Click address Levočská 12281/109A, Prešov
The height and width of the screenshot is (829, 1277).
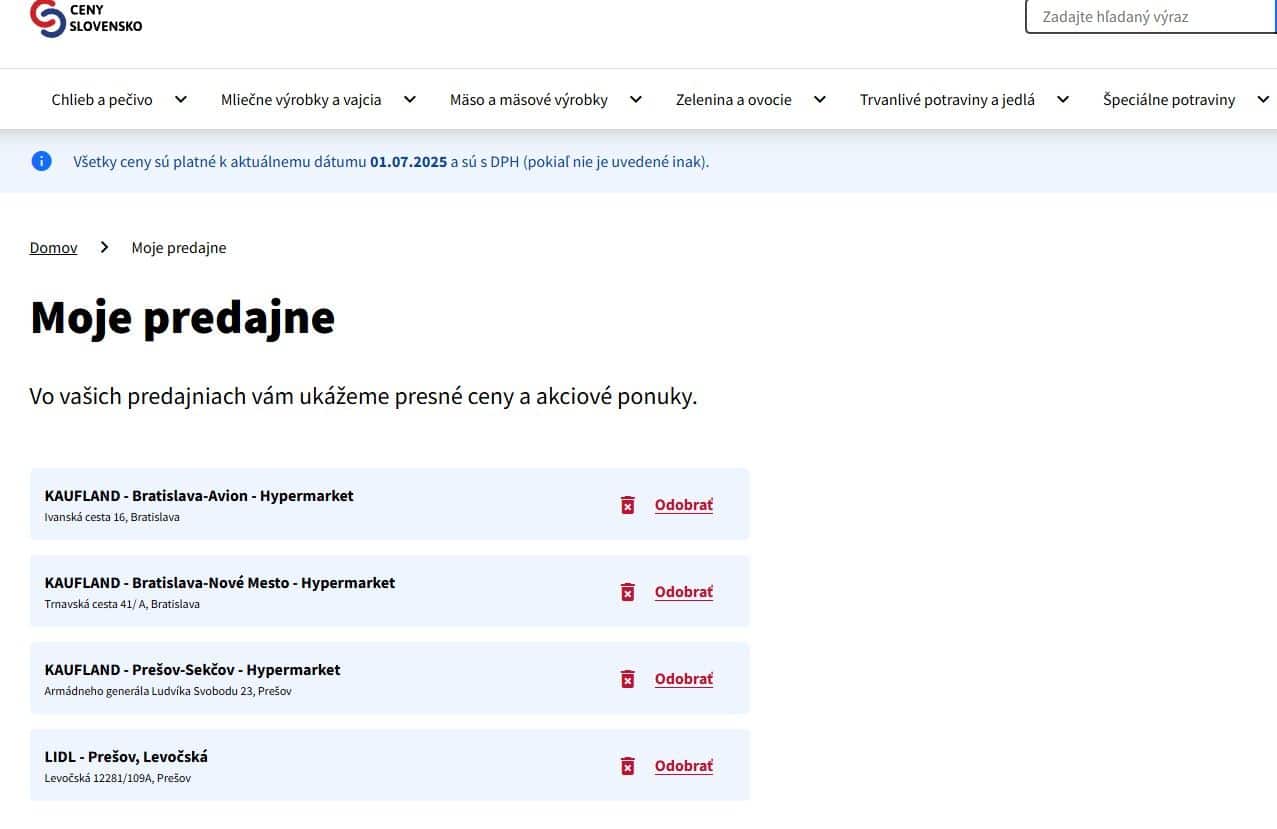tap(118, 779)
